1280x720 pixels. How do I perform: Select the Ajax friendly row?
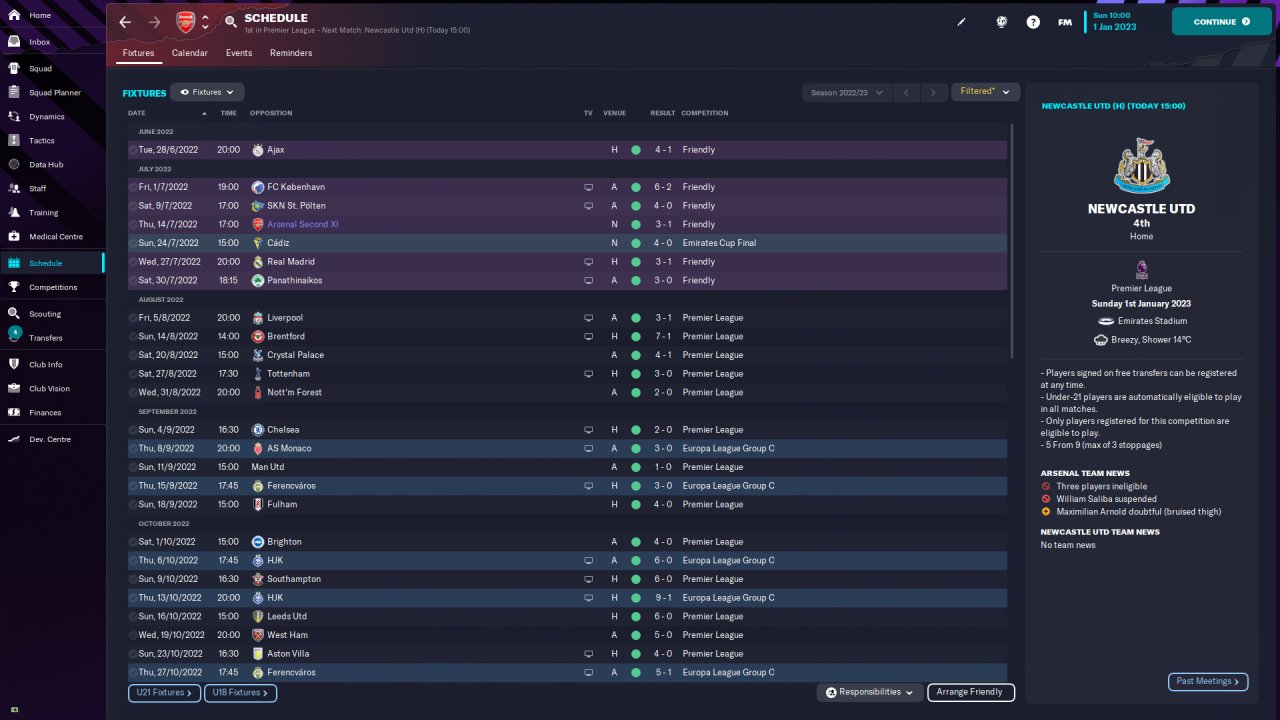click(x=567, y=150)
